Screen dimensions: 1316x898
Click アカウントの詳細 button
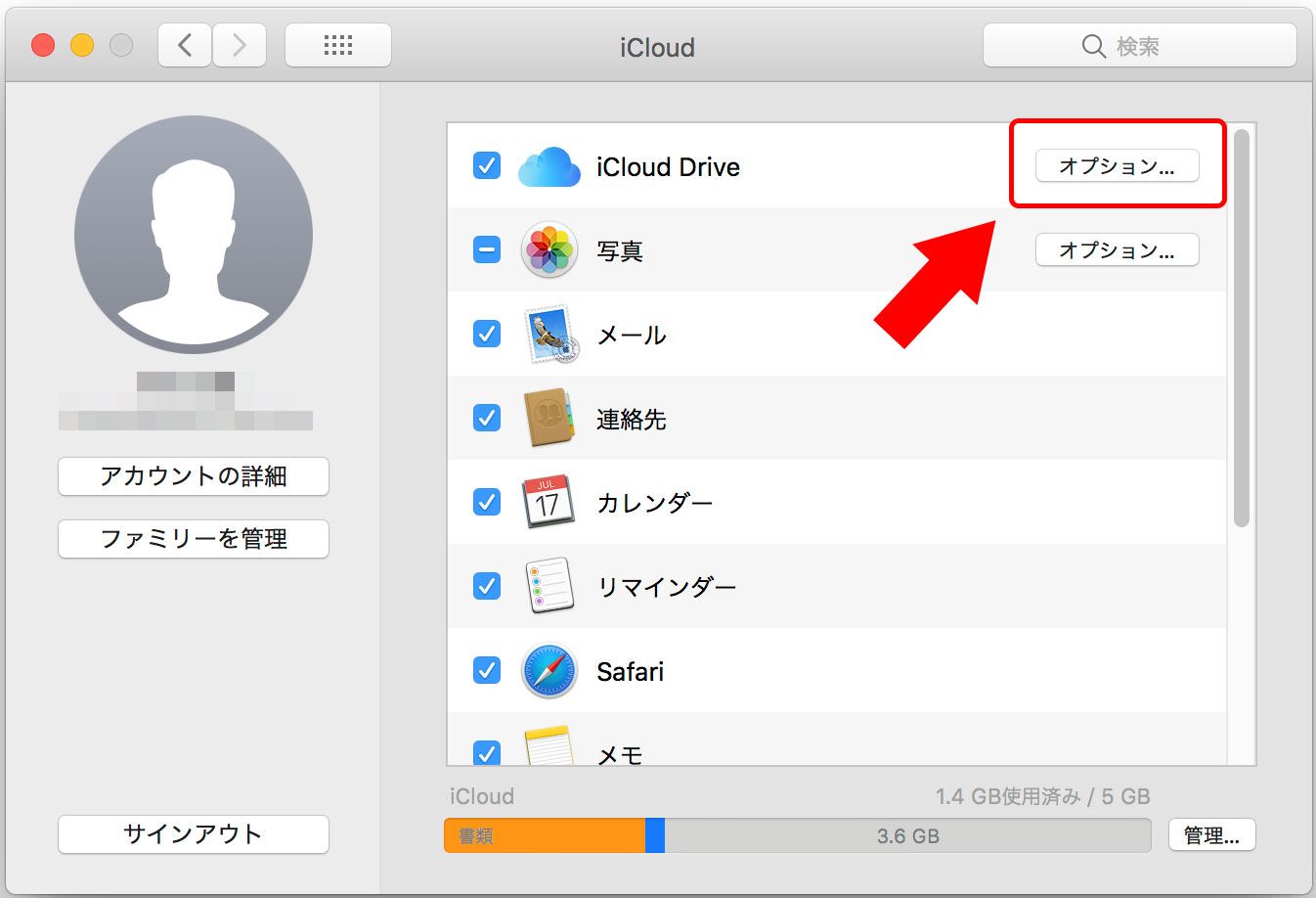pyautogui.click(x=194, y=476)
